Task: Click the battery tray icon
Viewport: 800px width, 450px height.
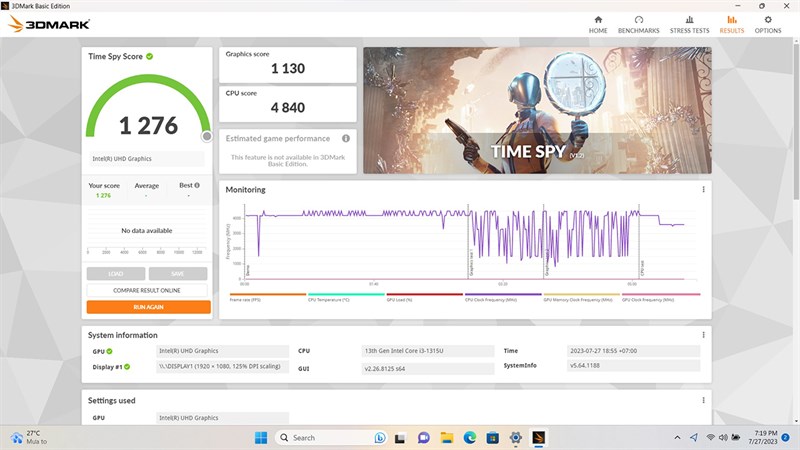Action: [736, 437]
